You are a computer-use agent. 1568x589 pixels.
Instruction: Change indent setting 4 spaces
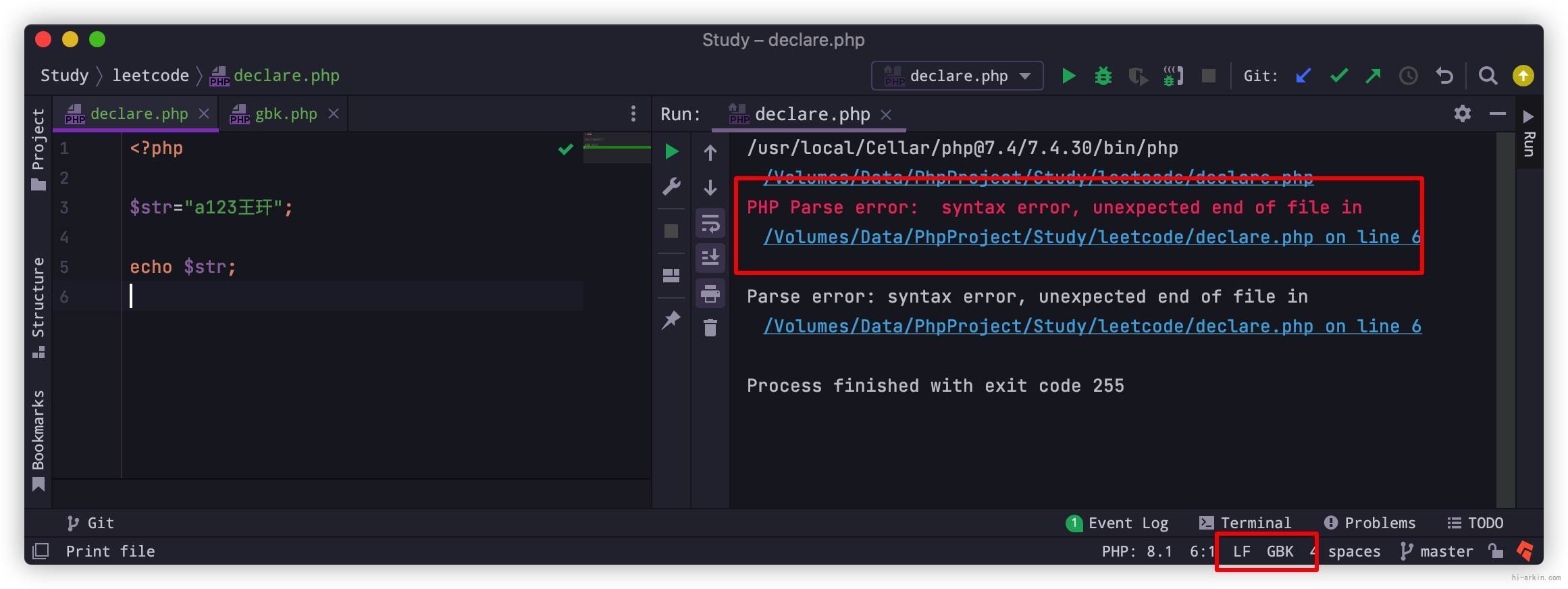coord(1345,551)
